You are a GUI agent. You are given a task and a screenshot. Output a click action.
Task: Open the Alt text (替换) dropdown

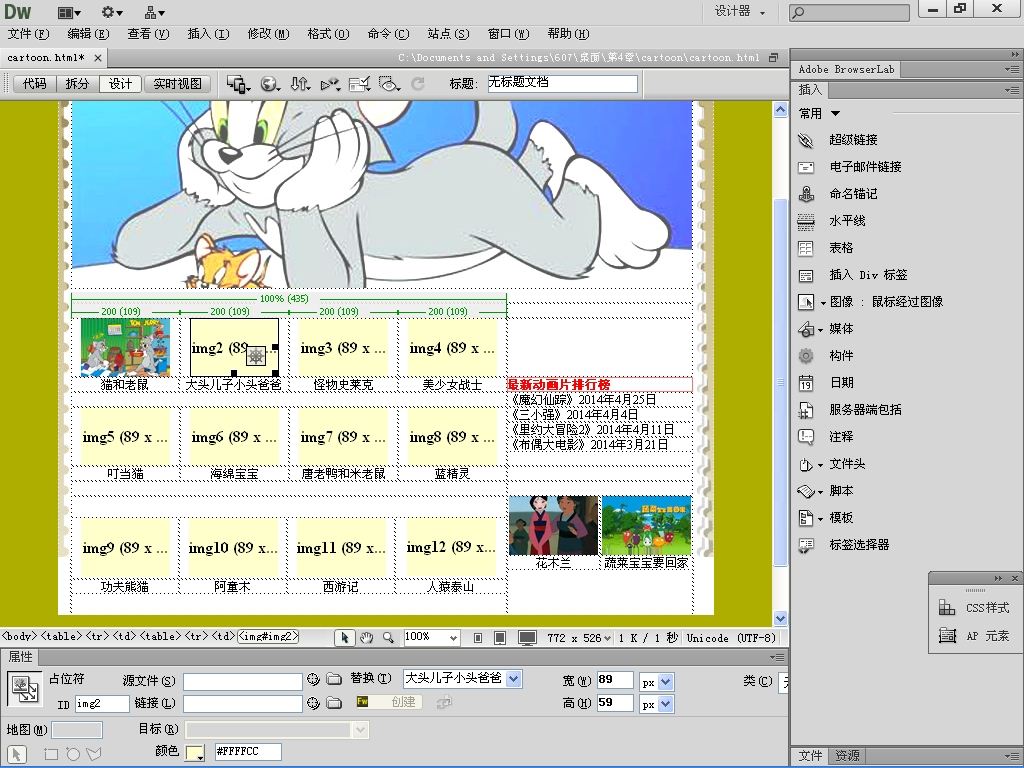pyautogui.click(x=514, y=679)
